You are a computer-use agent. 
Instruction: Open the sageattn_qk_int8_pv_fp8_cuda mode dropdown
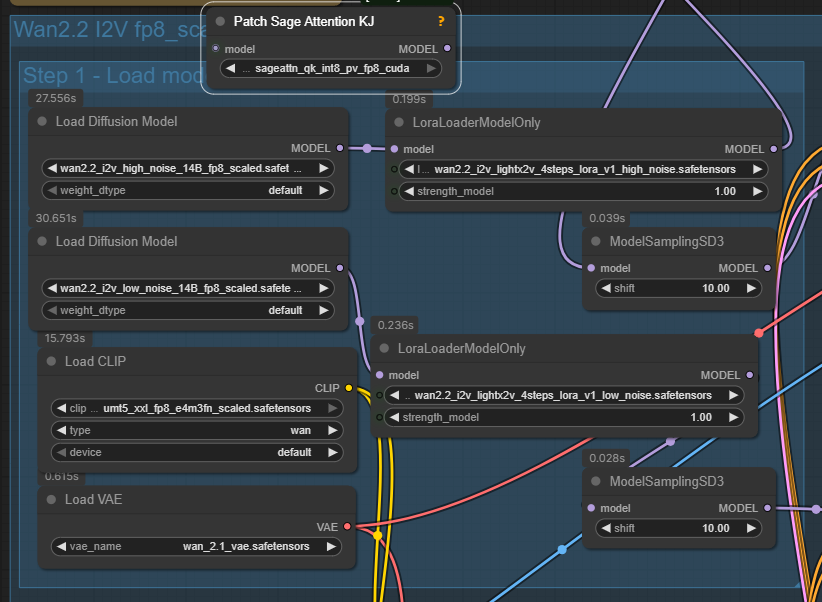point(331,69)
